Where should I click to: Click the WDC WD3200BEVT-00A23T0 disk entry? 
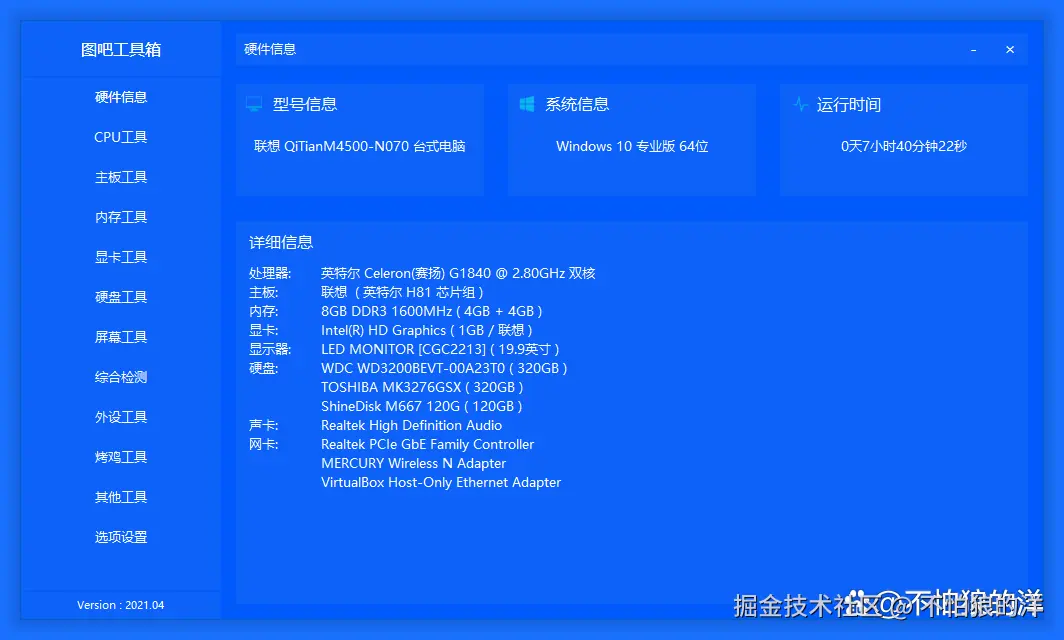click(444, 368)
